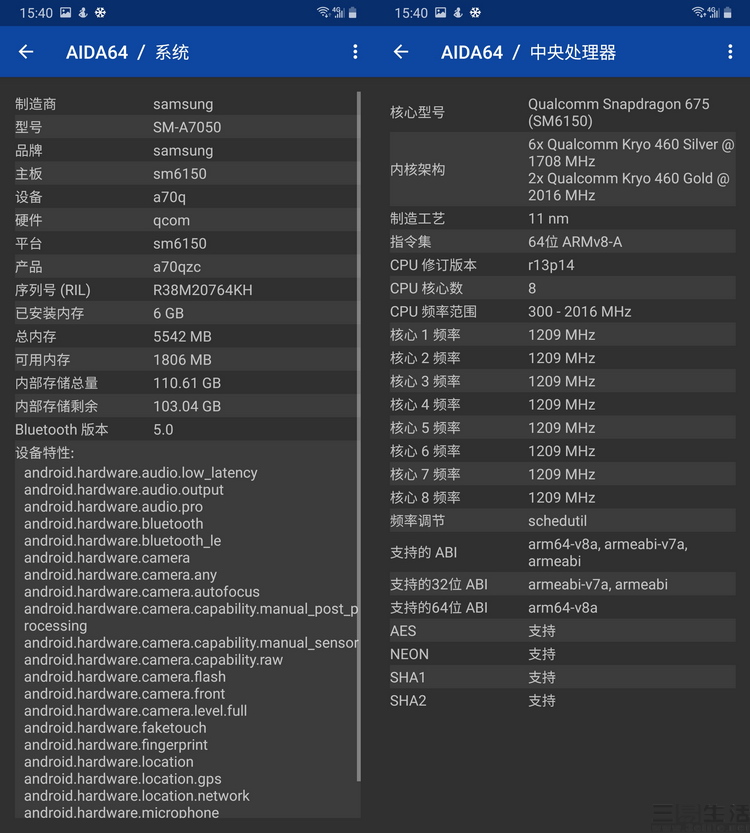
Task: Select the 内部存储总量 110.61 GB row
Action: point(186,383)
